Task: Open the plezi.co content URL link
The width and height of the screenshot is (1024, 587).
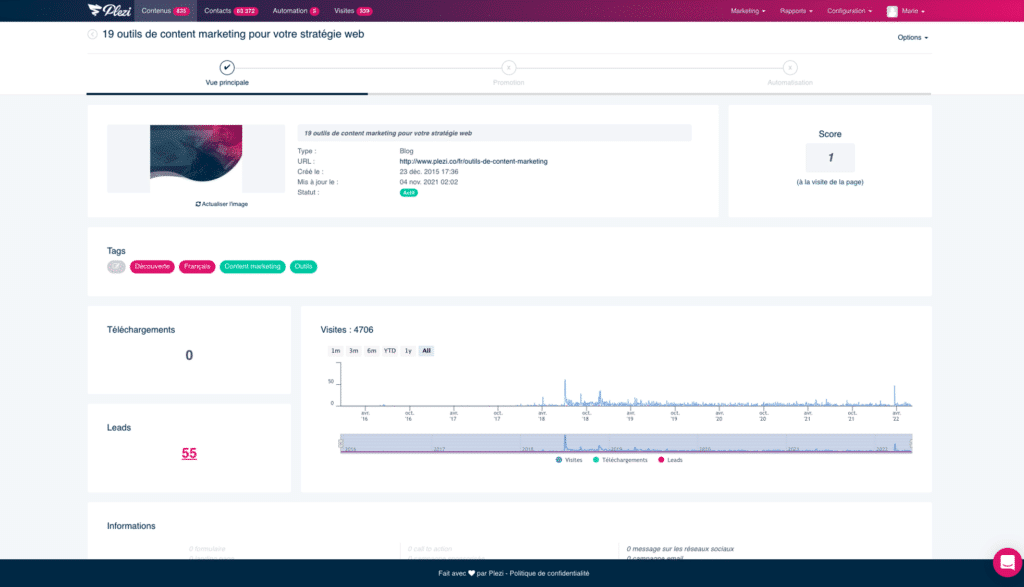Action: (x=473, y=161)
